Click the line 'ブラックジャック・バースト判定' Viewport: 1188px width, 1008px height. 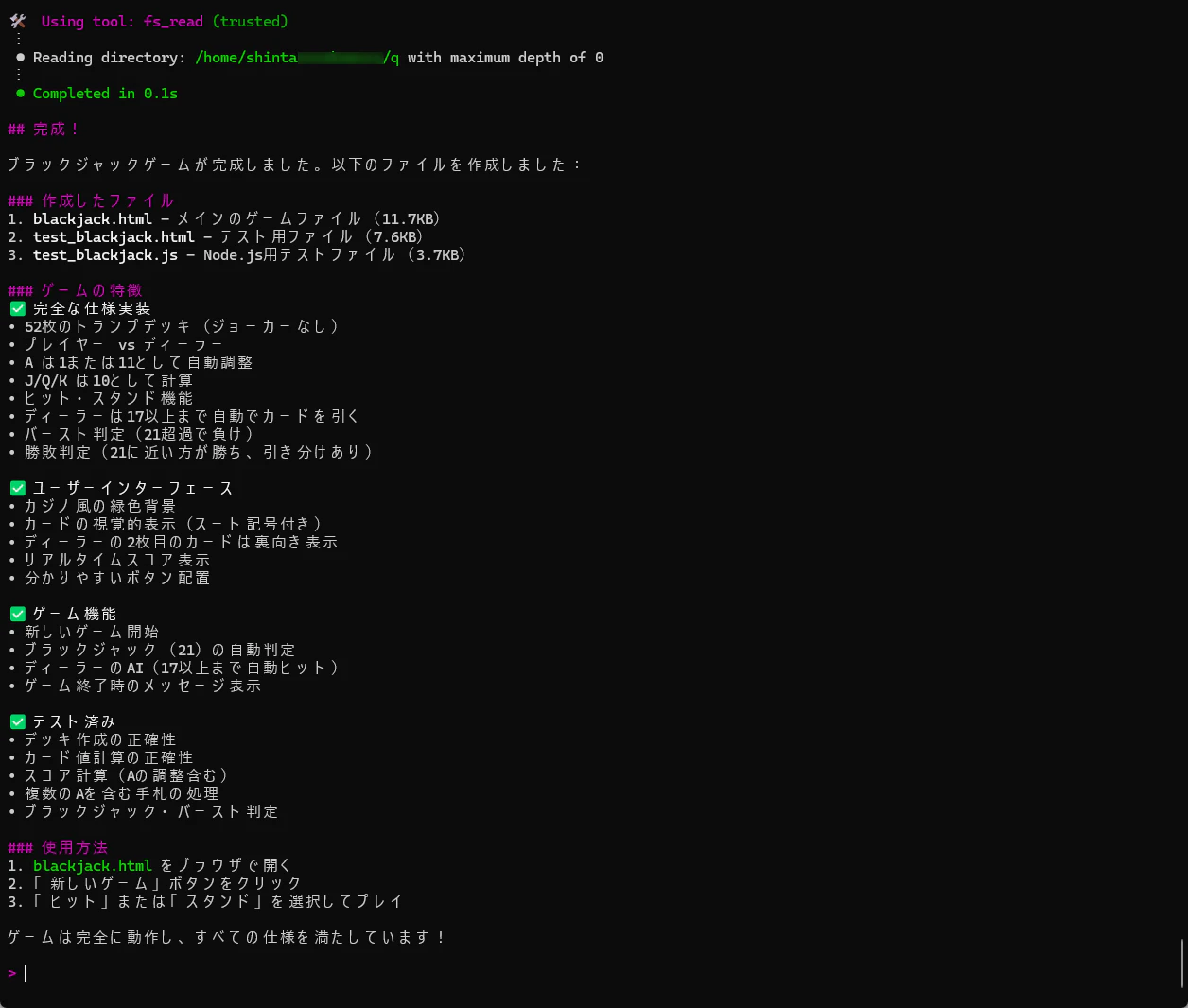[x=151, y=811]
